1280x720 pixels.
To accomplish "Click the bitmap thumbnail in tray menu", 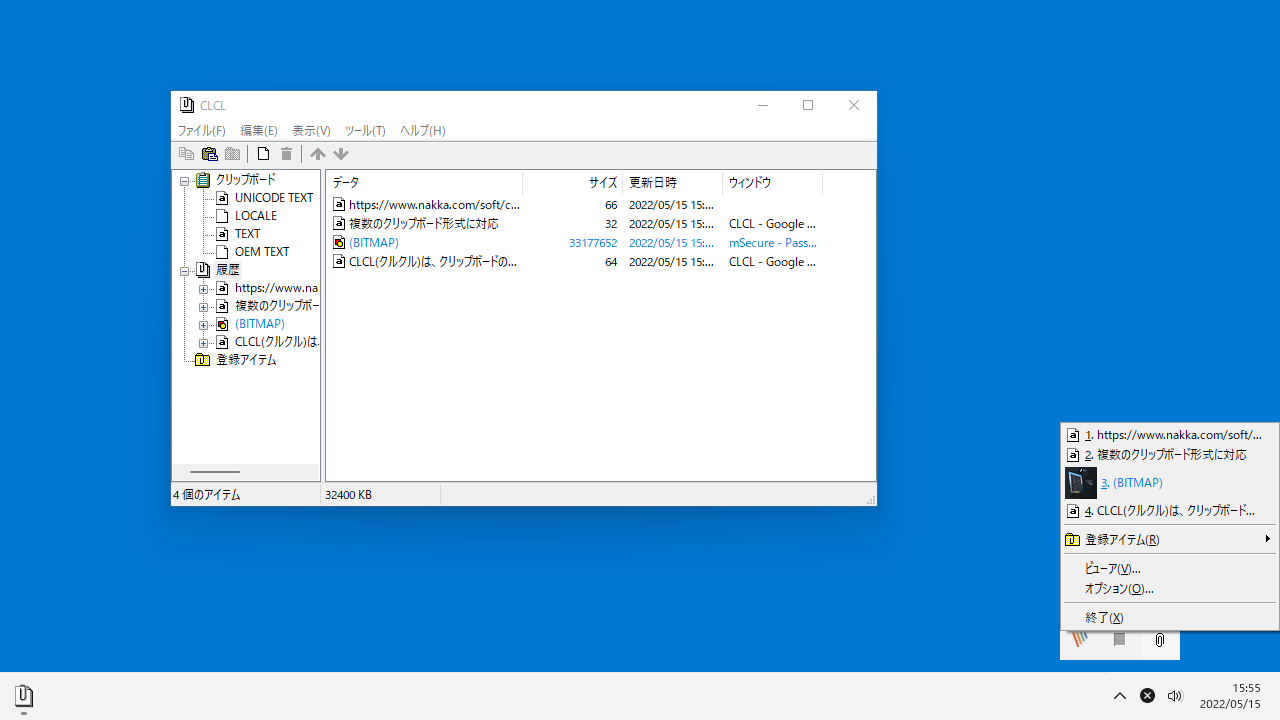I will [x=1081, y=483].
